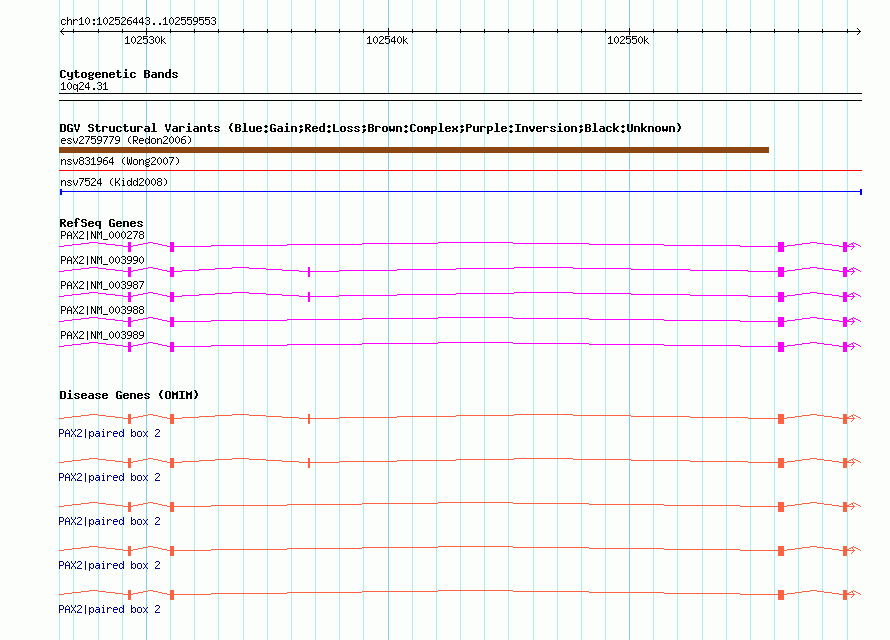Click the large right exon of NM_000278
The image size is (890, 640).
(781, 247)
